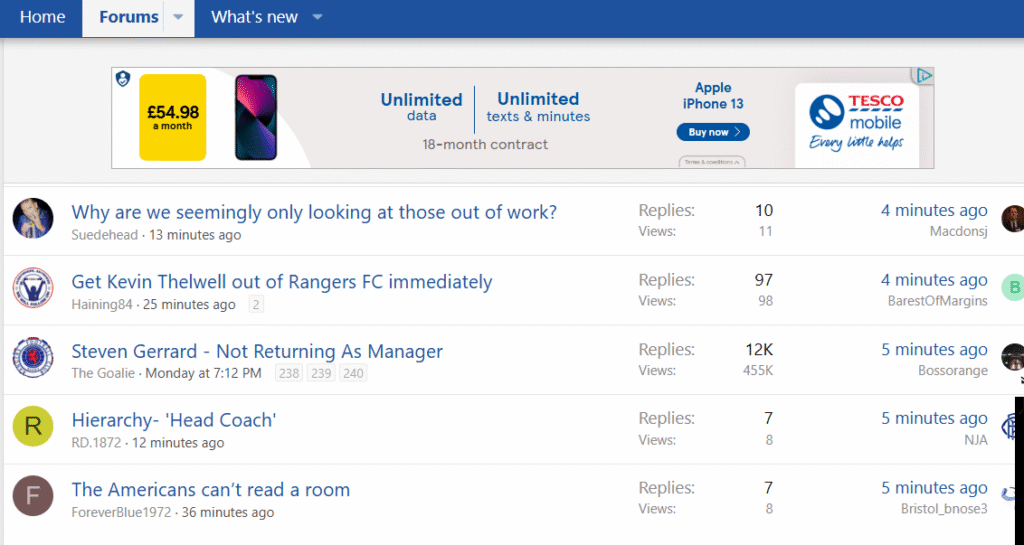The width and height of the screenshot is (1024, 545).
Task: Click Haining84's circular crest avatar
Action: click(32, 288)
